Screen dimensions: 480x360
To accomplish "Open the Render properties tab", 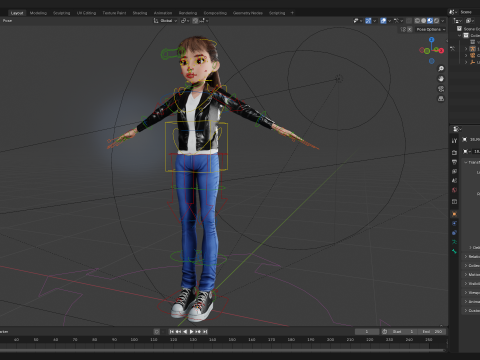I will (454, 152).
